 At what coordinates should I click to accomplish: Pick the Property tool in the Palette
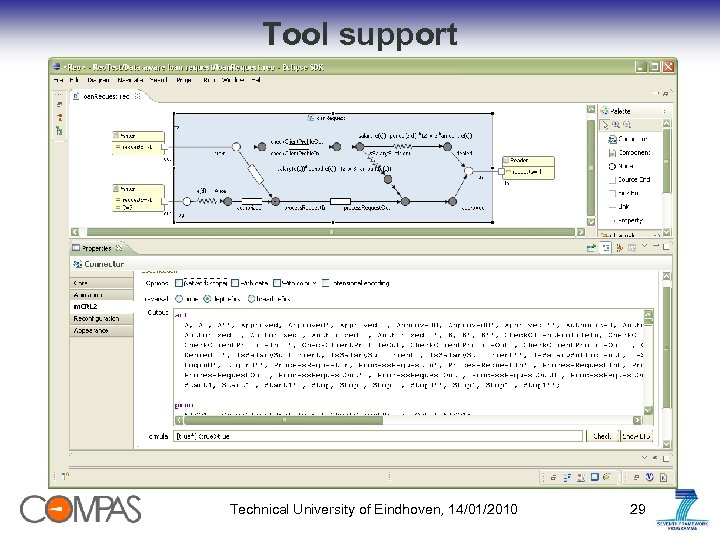(x=626, y=220)
